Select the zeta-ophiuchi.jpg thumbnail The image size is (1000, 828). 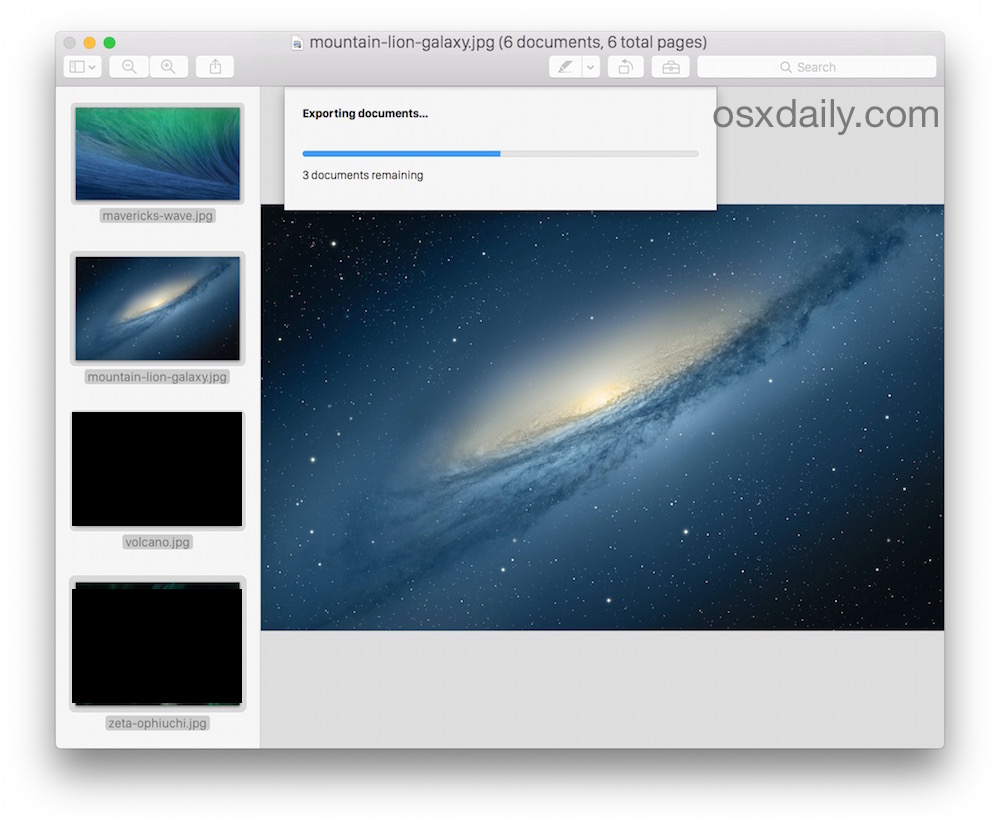(x=156, y=644)
